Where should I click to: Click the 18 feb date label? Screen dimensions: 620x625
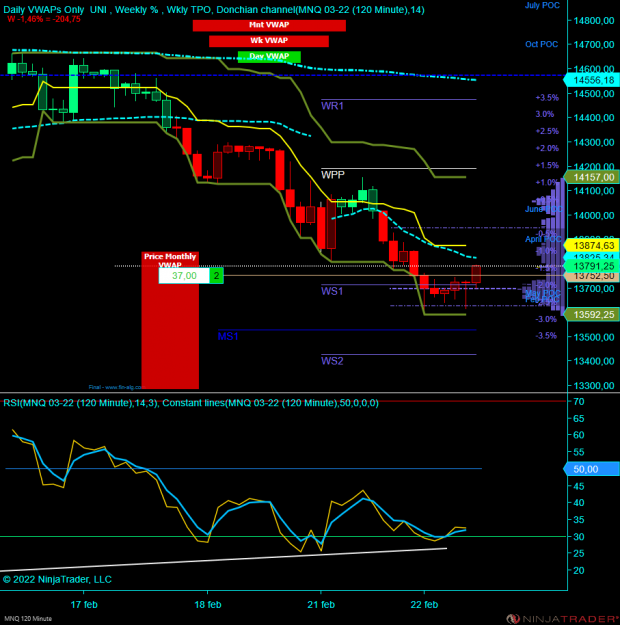pos(208,604)
